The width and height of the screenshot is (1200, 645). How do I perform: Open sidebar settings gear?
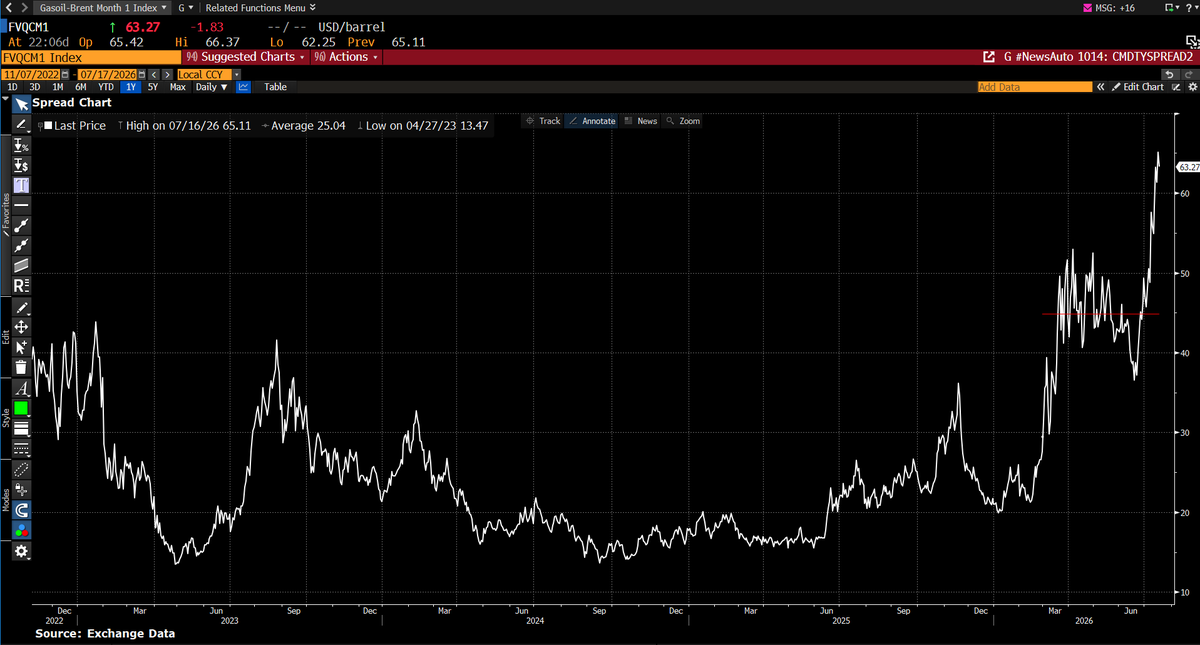click(21, 551)
